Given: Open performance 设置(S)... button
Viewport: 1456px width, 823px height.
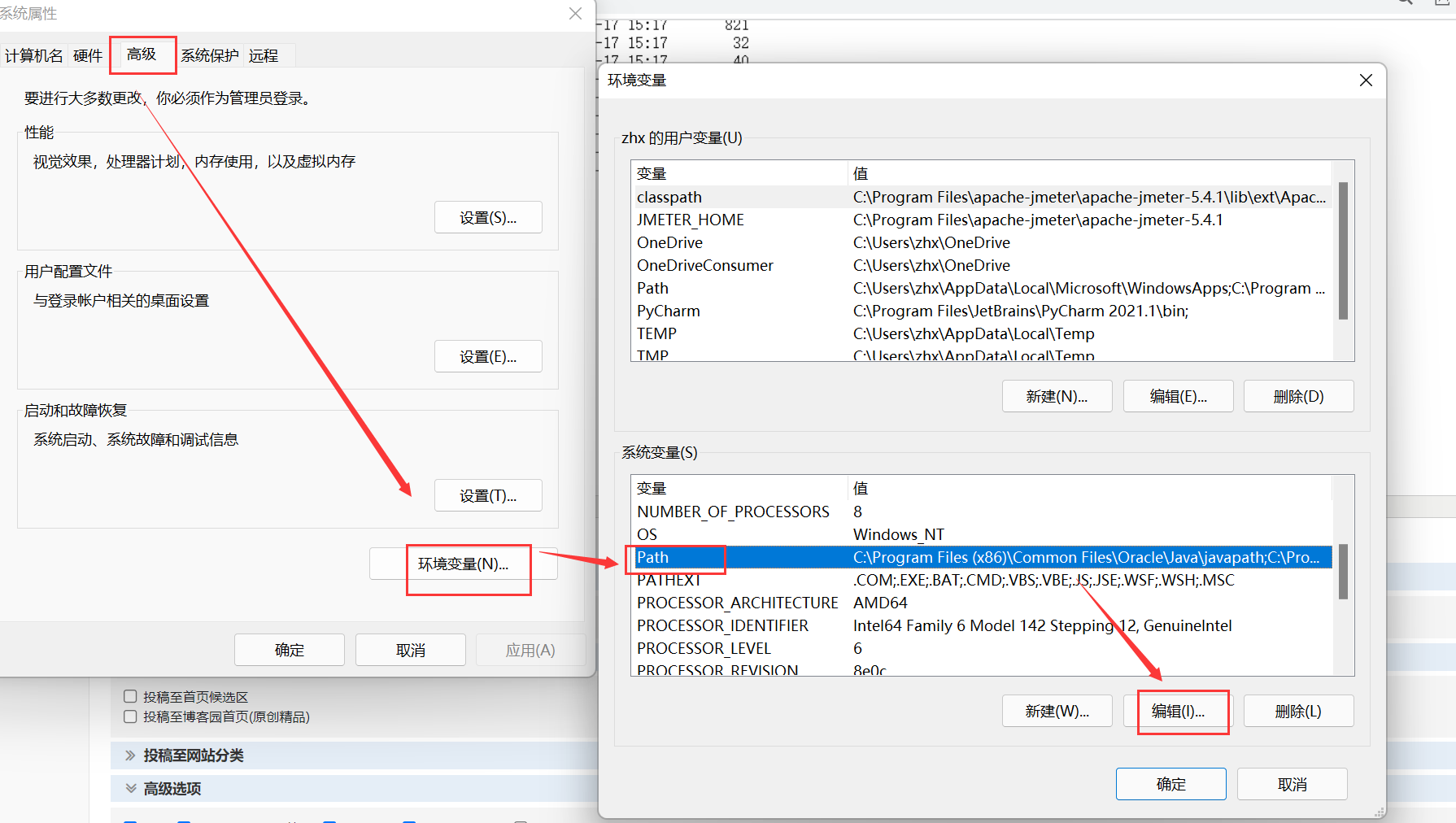Looking at the screenshot, I should pos(488,217).
